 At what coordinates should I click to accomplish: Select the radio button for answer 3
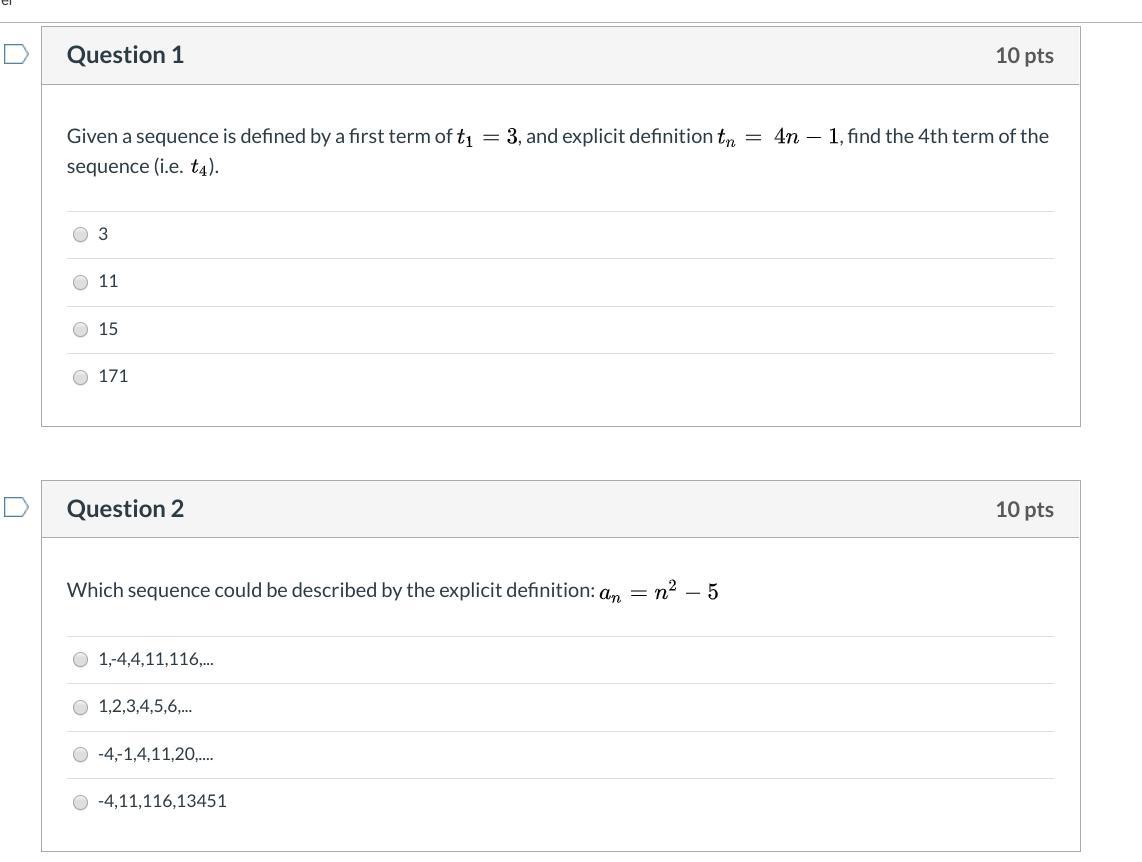(x=81, y=234)
